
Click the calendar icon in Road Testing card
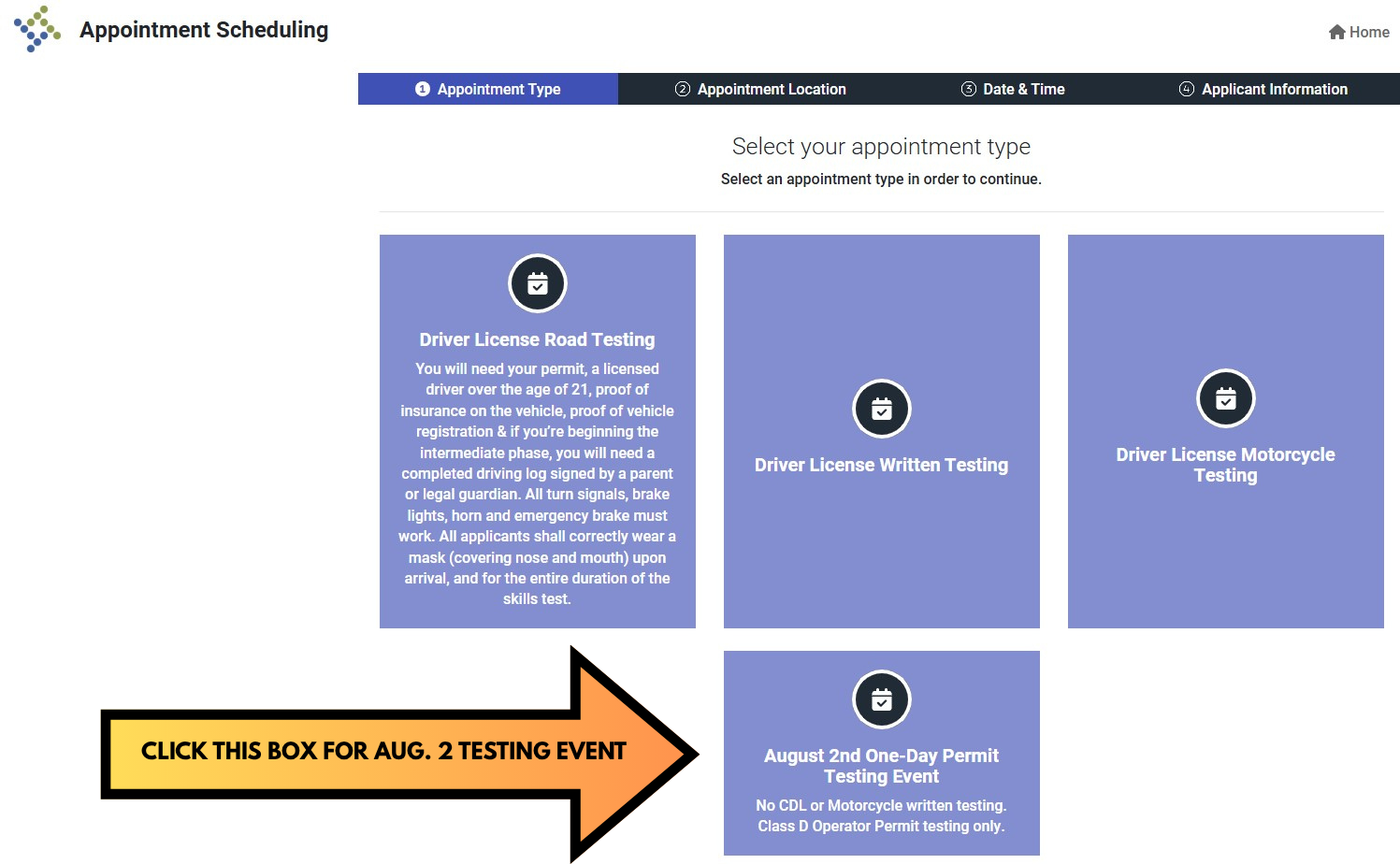(538, 283)
